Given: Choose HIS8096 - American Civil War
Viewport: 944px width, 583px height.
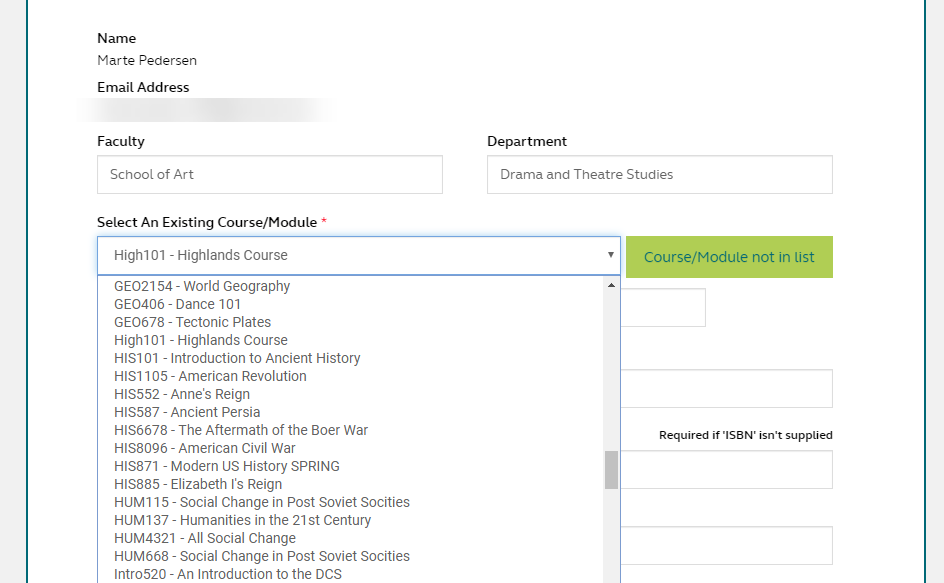Looking at the screenshot, I should coord(205,448).
